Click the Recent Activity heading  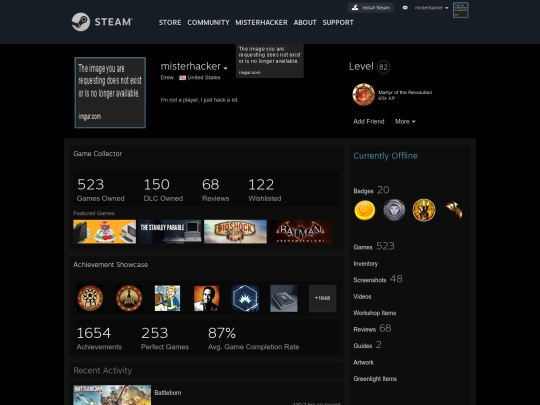pyautogui.click(x=103, y=371)
